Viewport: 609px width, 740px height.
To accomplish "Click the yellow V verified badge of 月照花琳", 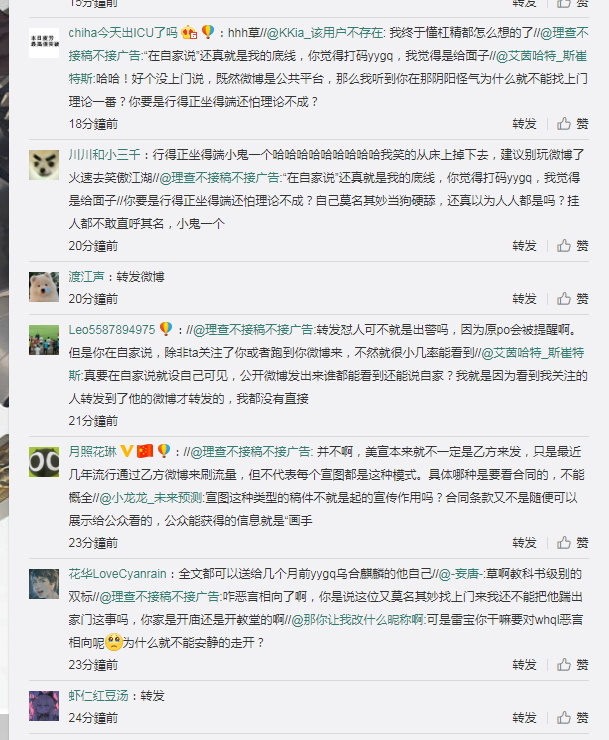I will [x=126, y=451].
